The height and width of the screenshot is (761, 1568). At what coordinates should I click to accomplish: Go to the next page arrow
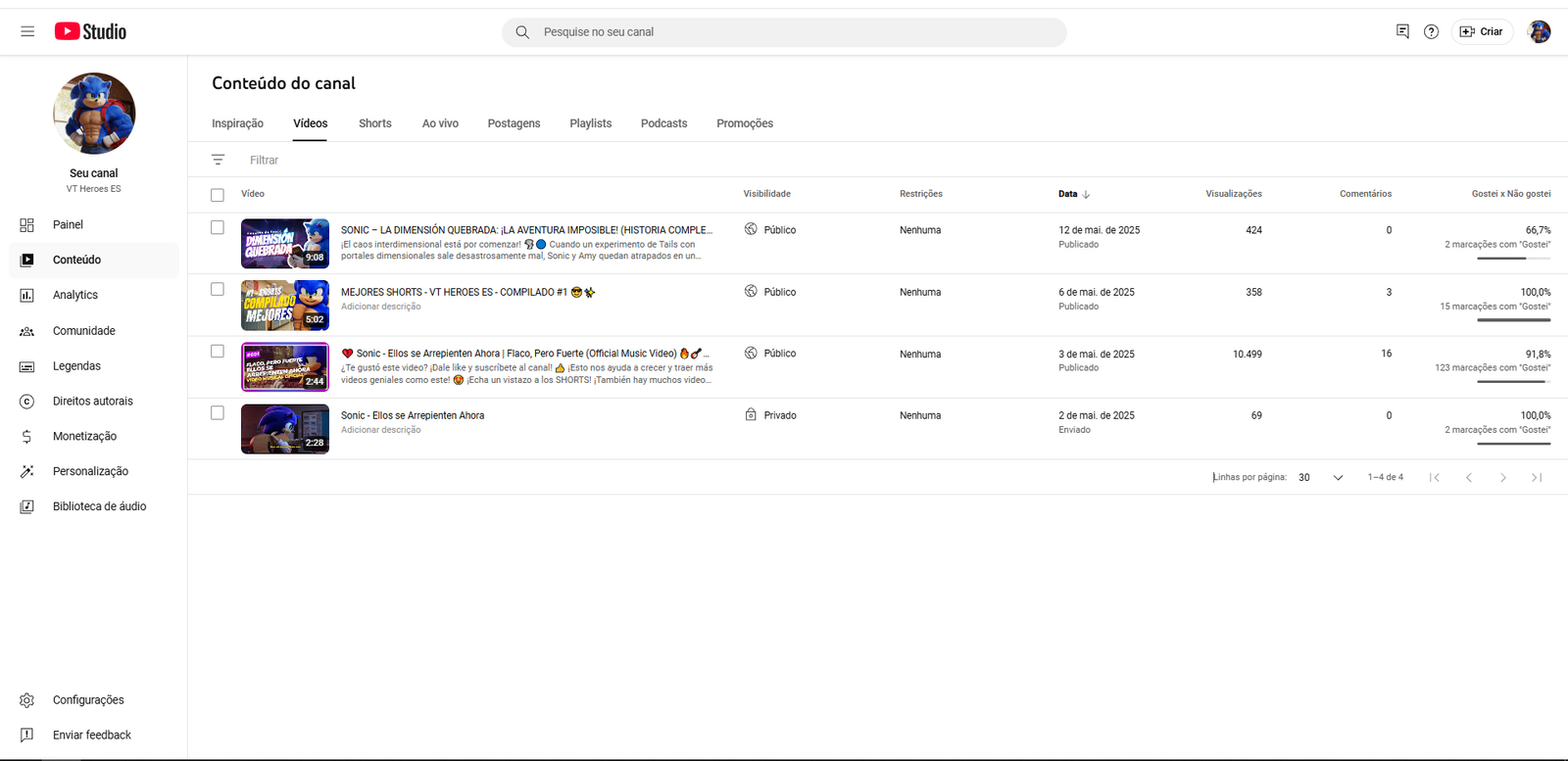(x=1503, y=477)
